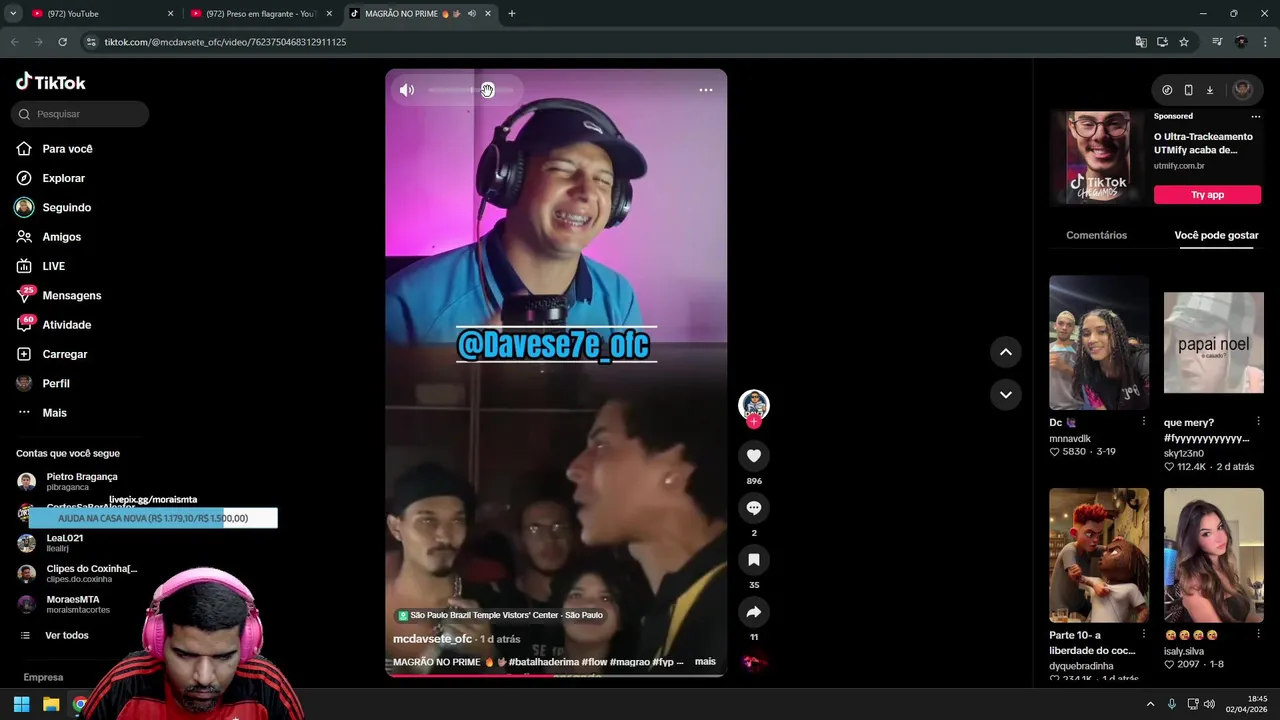Open the LIVE section
This screenshot has width=1280, height=720.
click(53, 266)
